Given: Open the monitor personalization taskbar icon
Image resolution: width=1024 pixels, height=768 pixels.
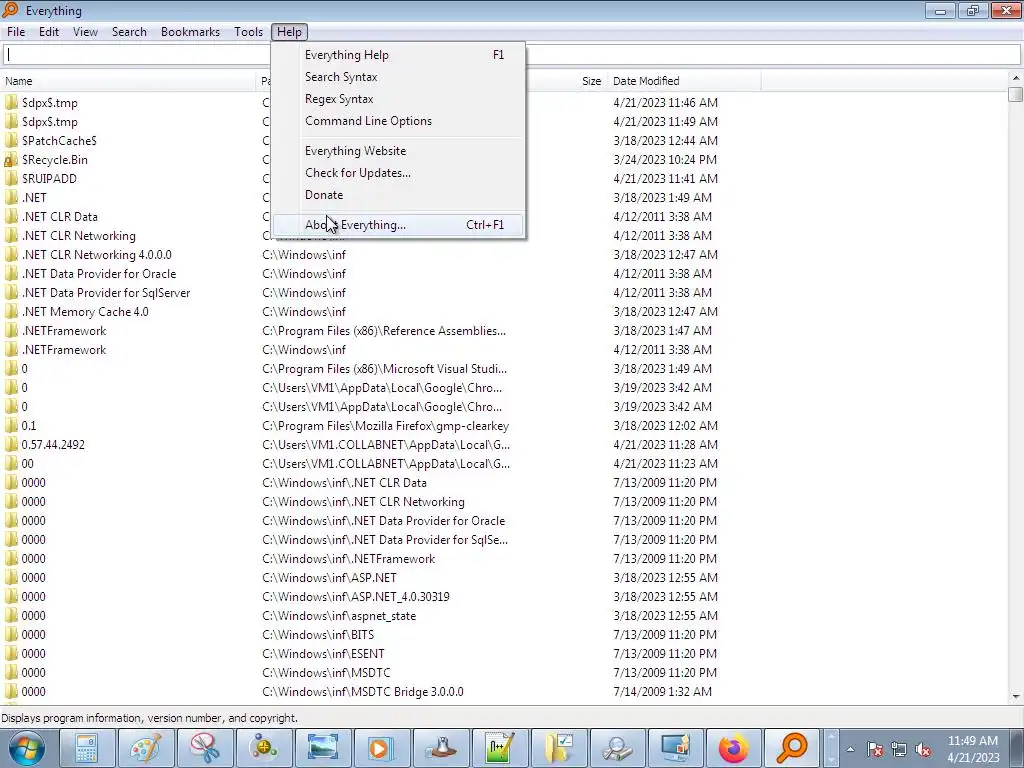Looking at the screenshot, I should (x=676, y=748).
